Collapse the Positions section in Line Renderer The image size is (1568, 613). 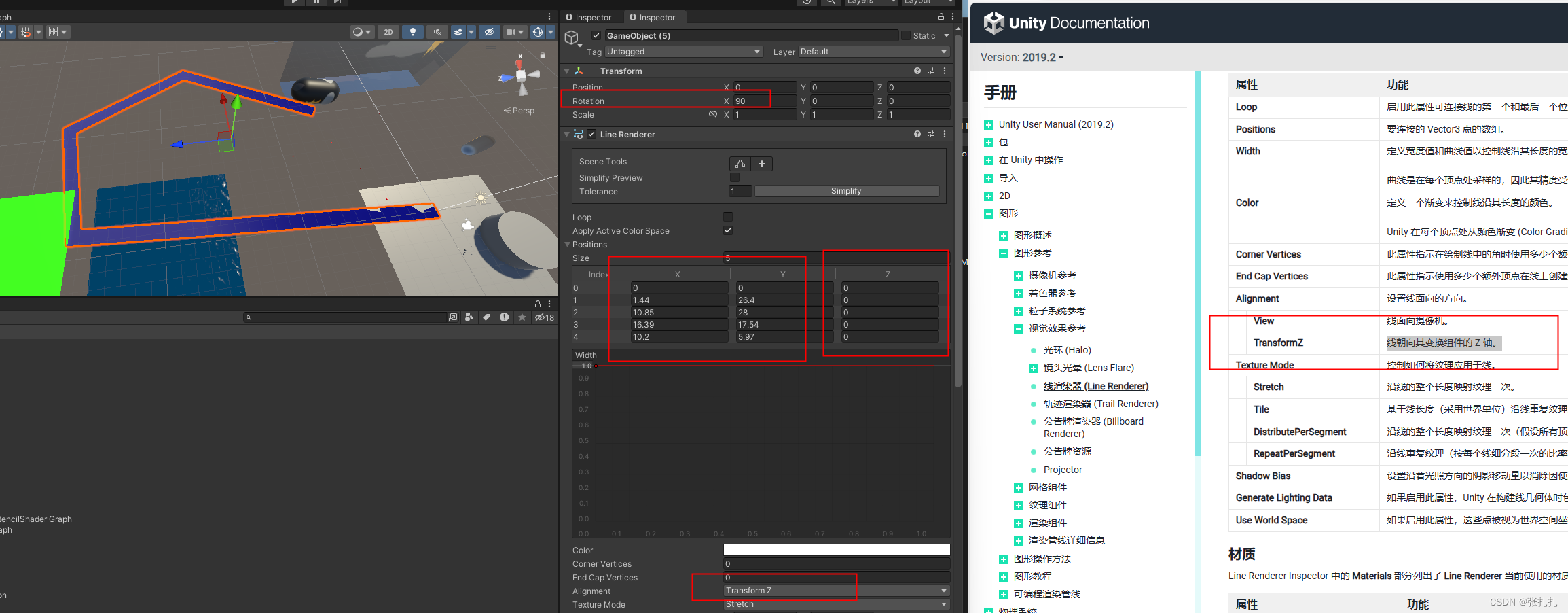click(568, 245)
